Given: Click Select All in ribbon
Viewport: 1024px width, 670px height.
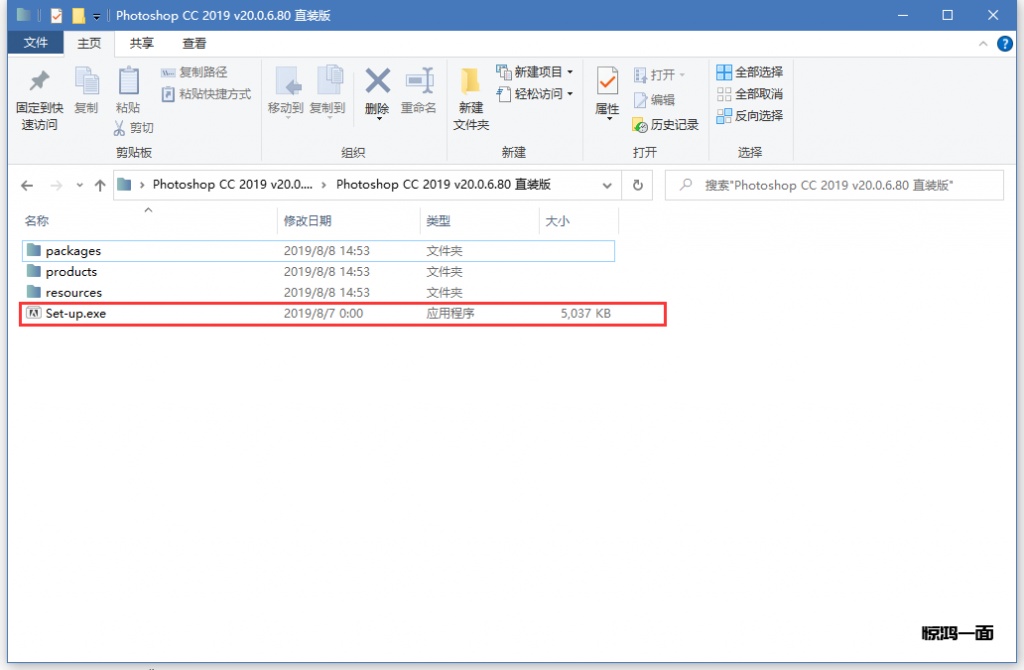Looking at the screenshot, I should pyautogui.click(x=749, y=72).
